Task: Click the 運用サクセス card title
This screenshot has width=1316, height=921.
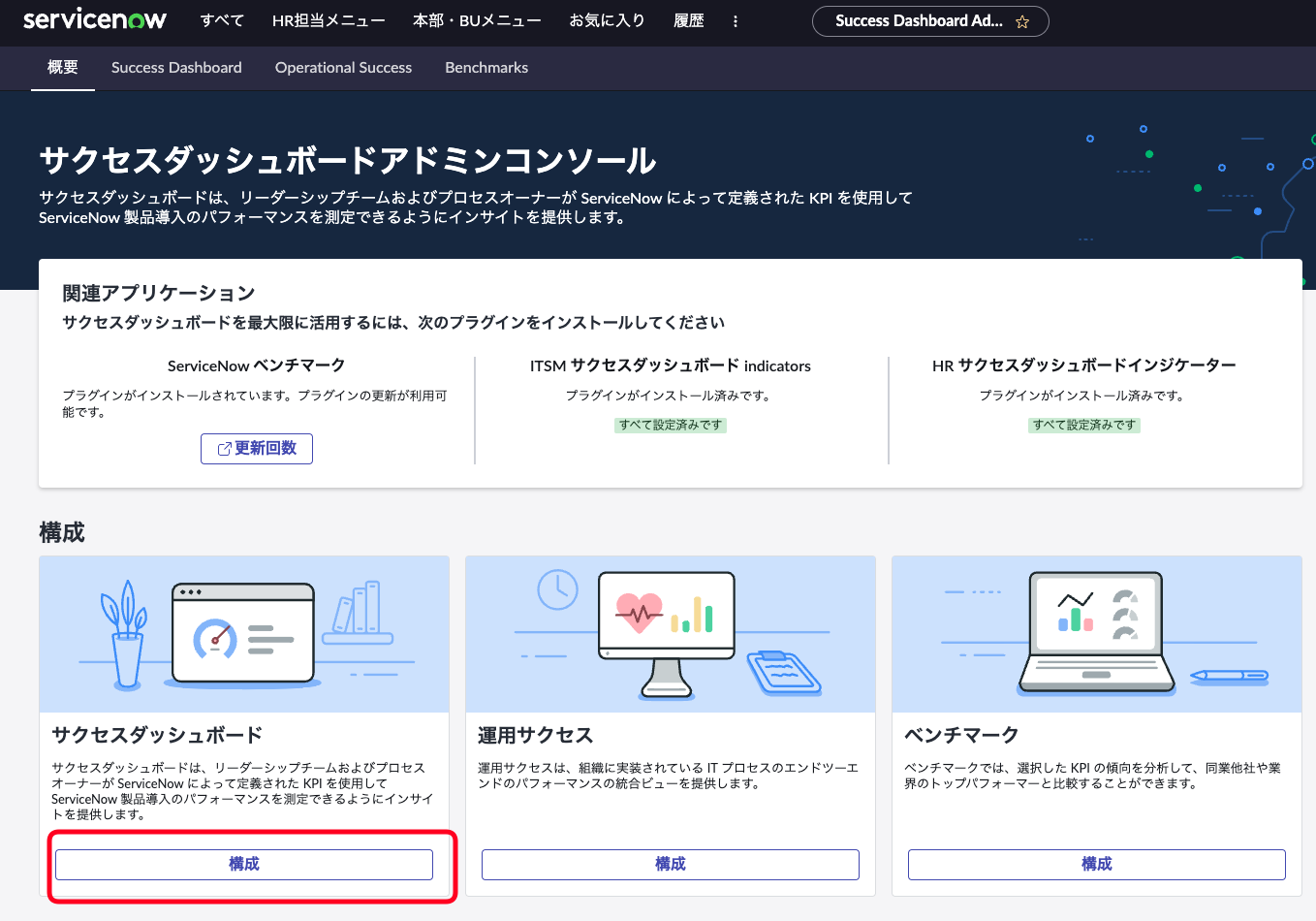Action: pos(535,735)
